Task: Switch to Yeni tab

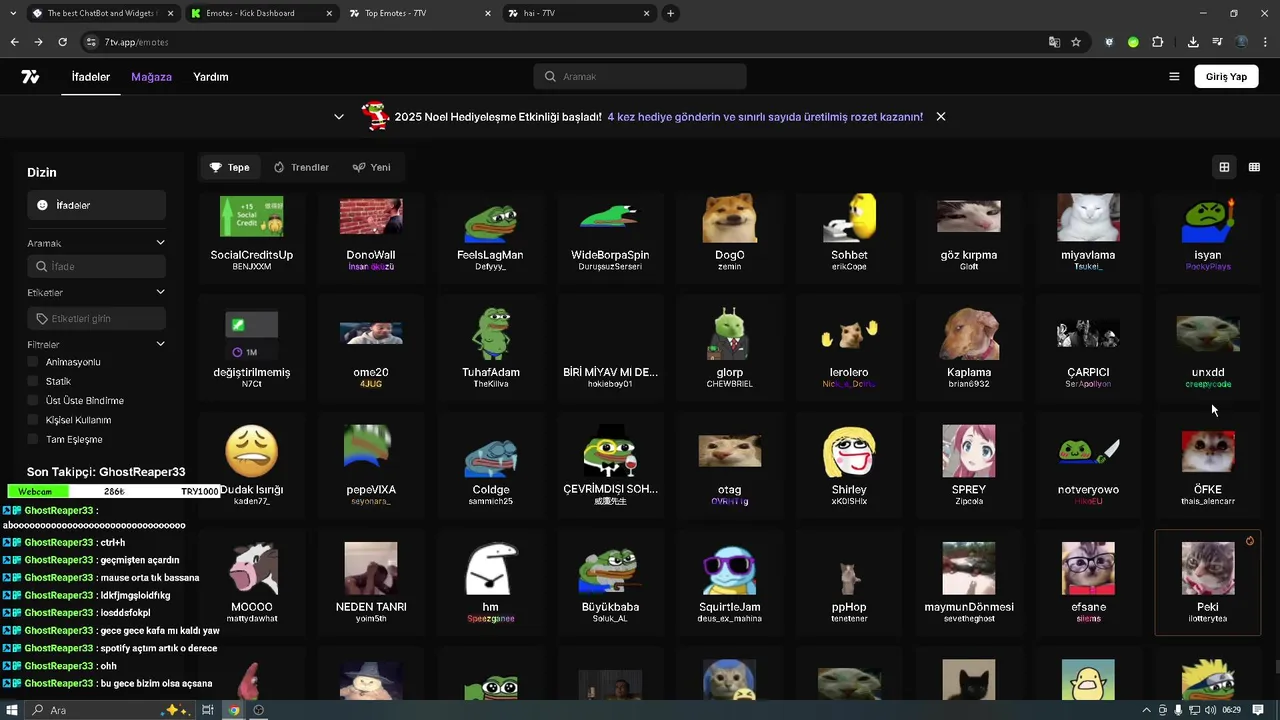Action: point(371,167)
